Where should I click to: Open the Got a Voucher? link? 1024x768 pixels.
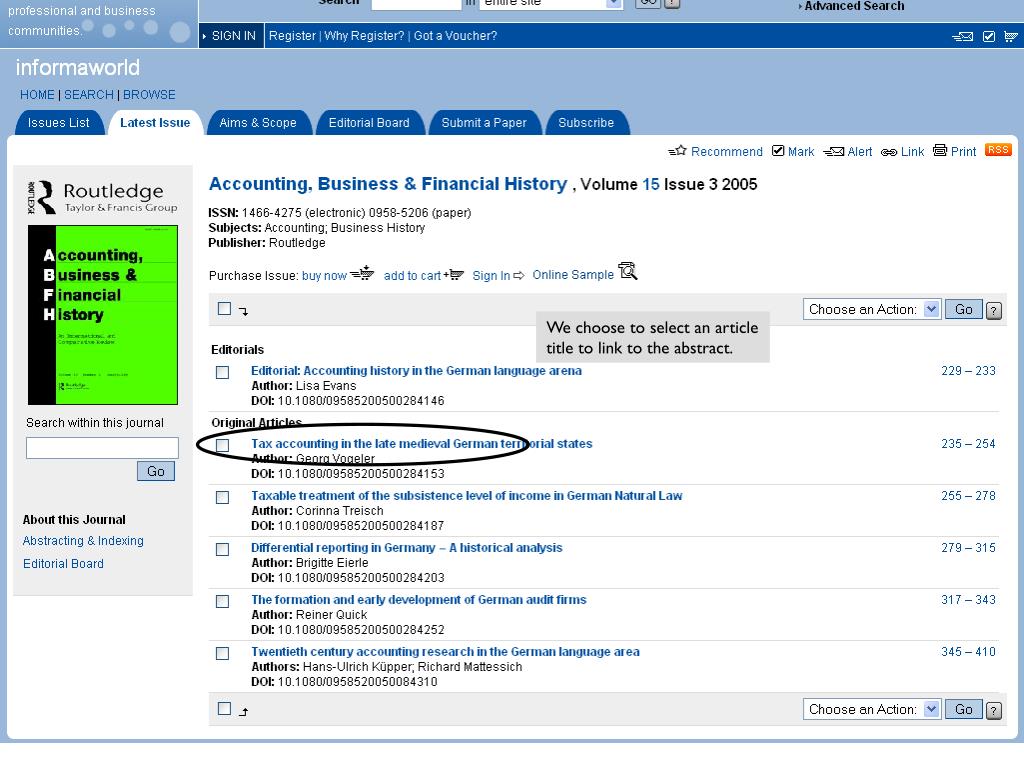455,36
